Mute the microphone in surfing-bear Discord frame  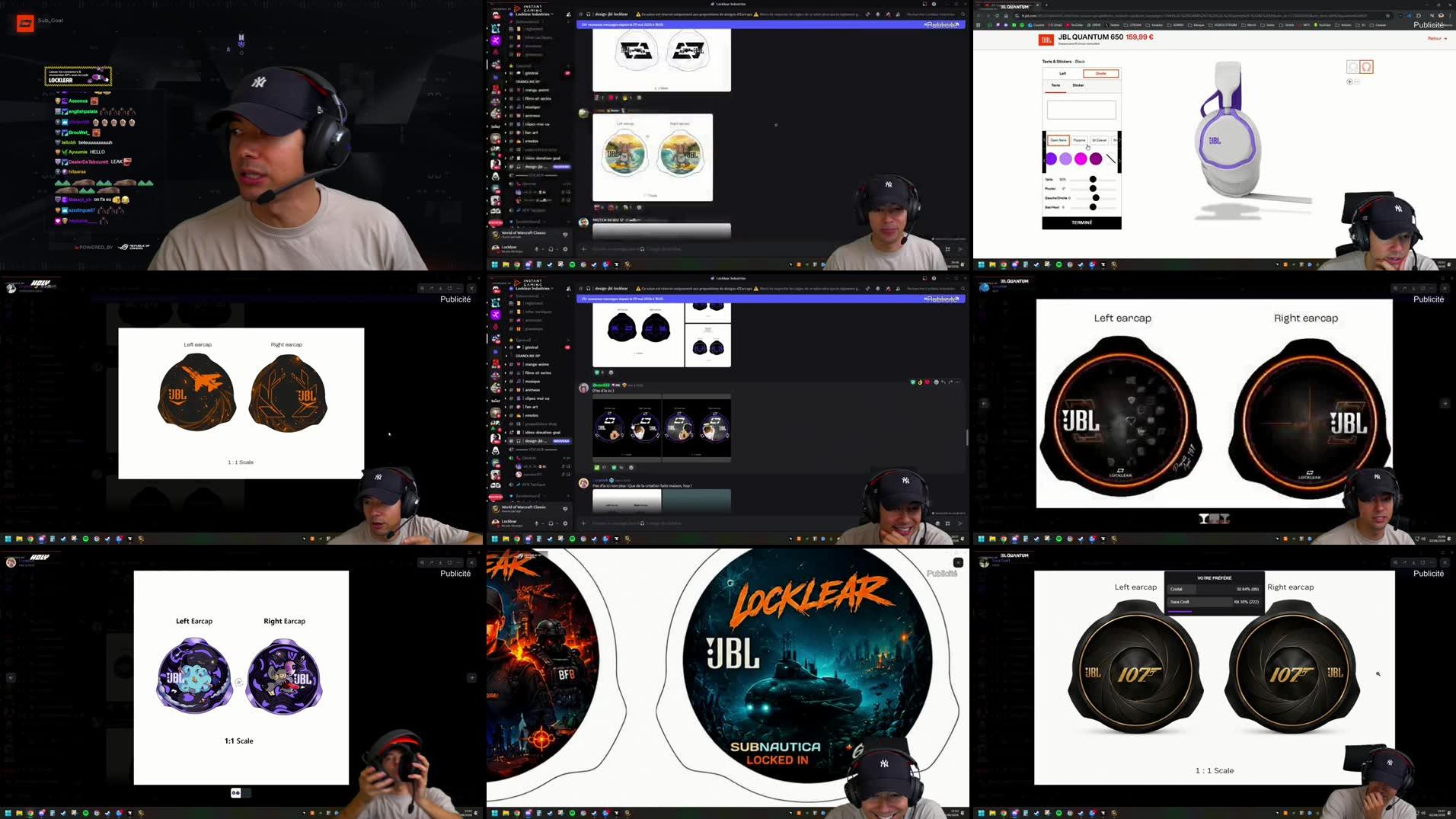pyautogui.click(x=537, y=248)
